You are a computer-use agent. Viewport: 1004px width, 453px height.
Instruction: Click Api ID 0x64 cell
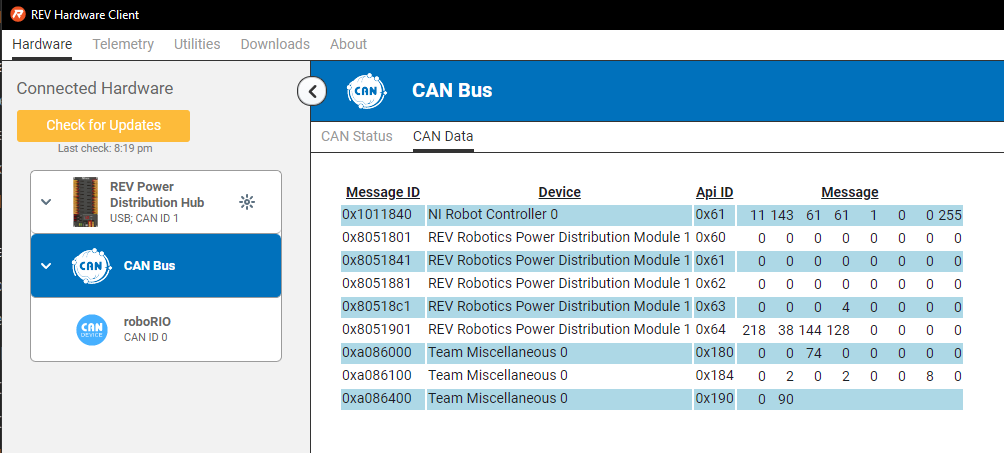(713, 329)
